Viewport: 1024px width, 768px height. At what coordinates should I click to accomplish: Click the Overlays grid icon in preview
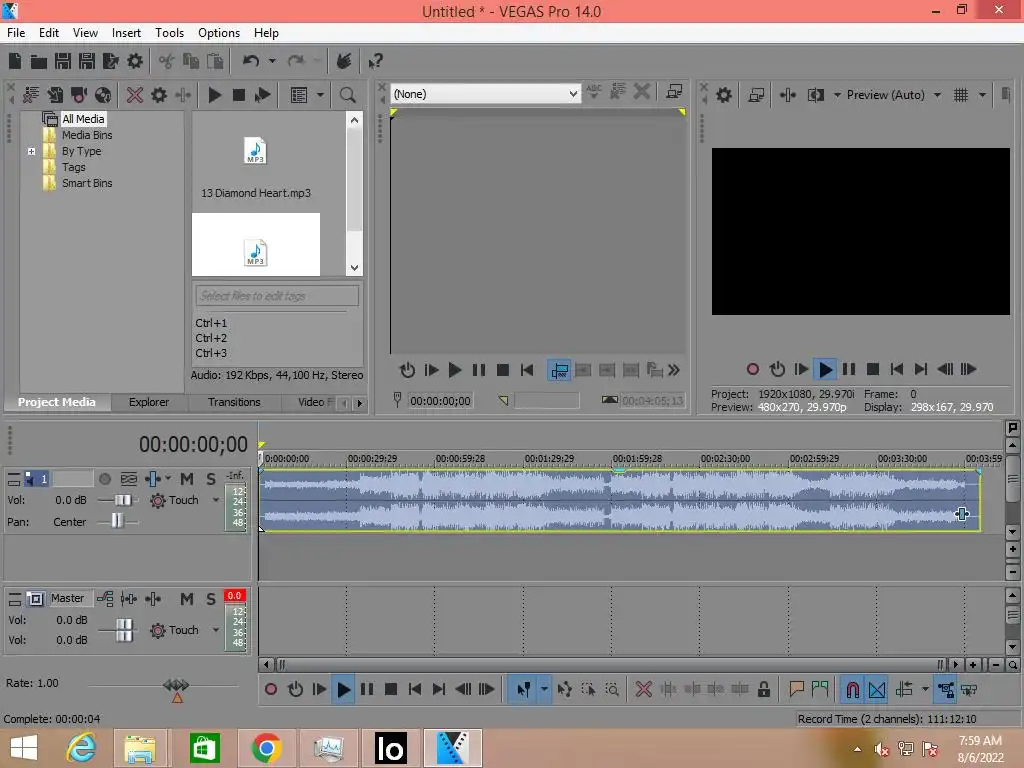[961, 95]
